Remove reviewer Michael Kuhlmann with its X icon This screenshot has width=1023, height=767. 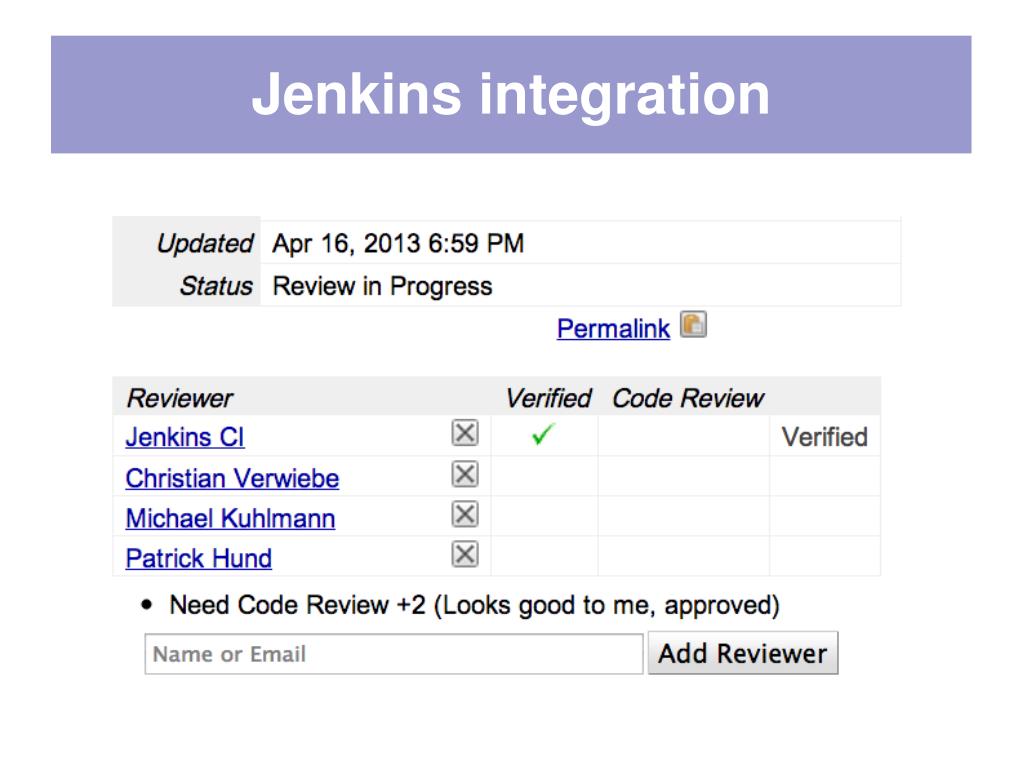pyautogui.click(x=465, y=515)
